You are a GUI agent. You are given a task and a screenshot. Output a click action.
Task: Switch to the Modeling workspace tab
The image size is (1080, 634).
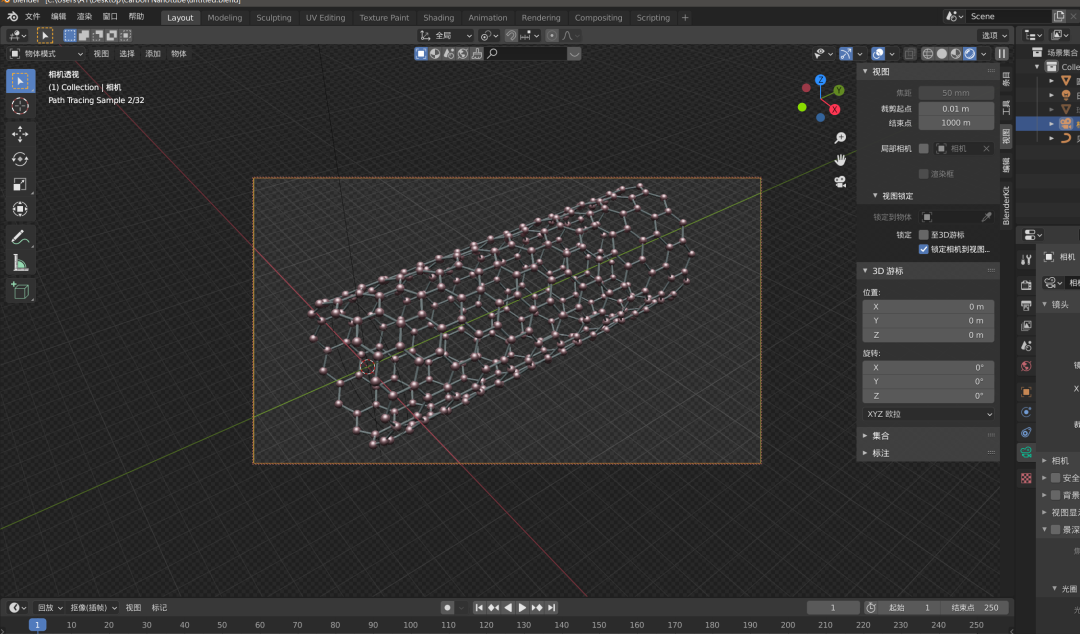225,18
